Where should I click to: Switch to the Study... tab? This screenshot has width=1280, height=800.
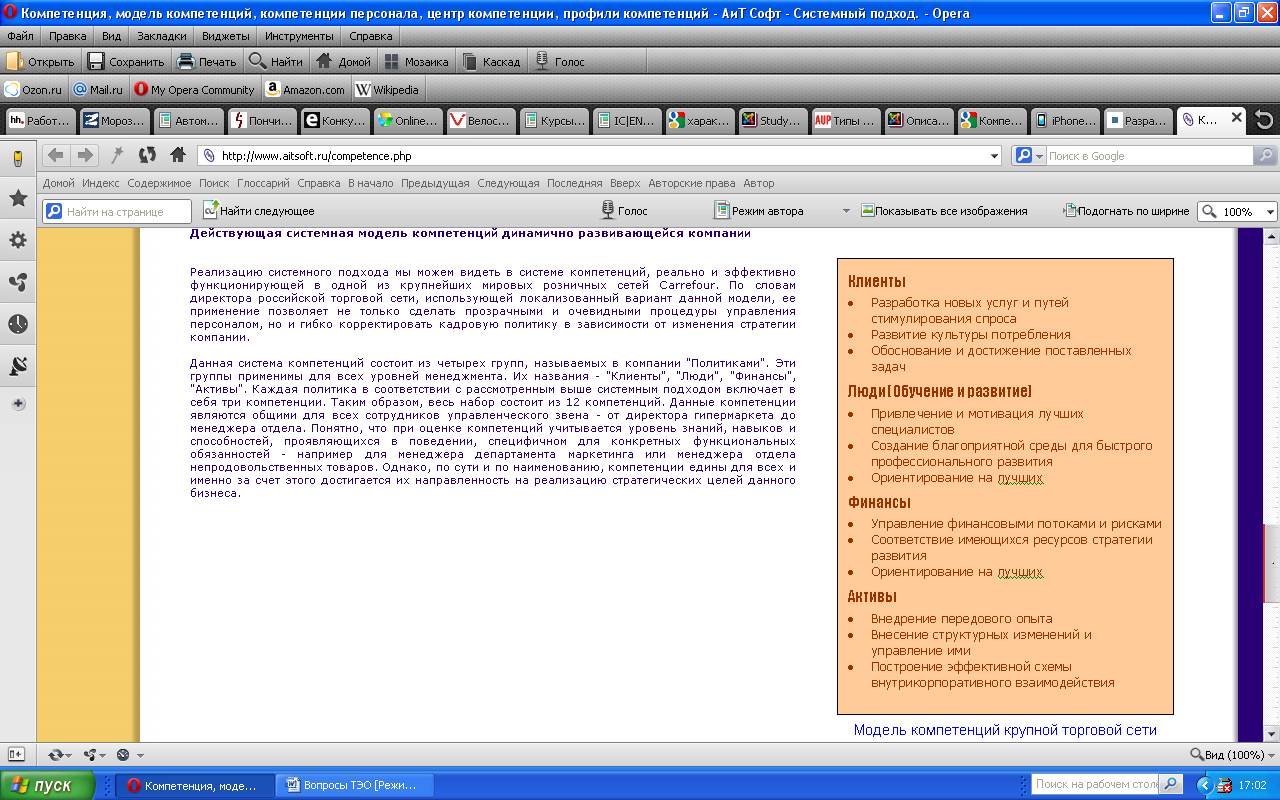[772, 120]
